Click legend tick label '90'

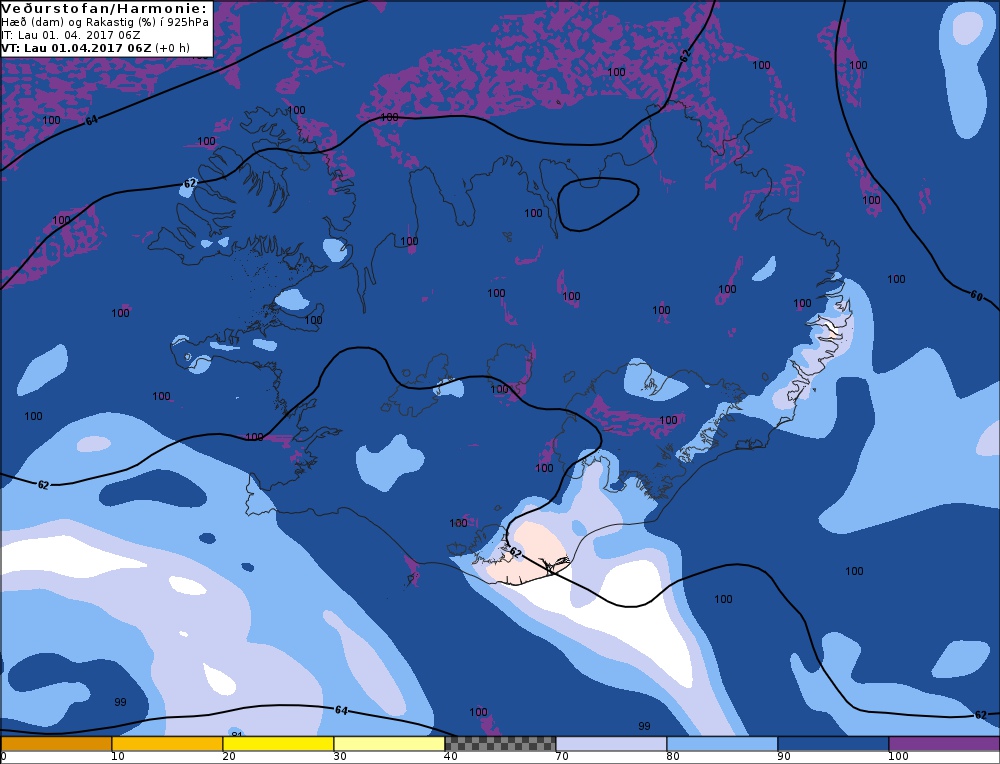[783, 757]
